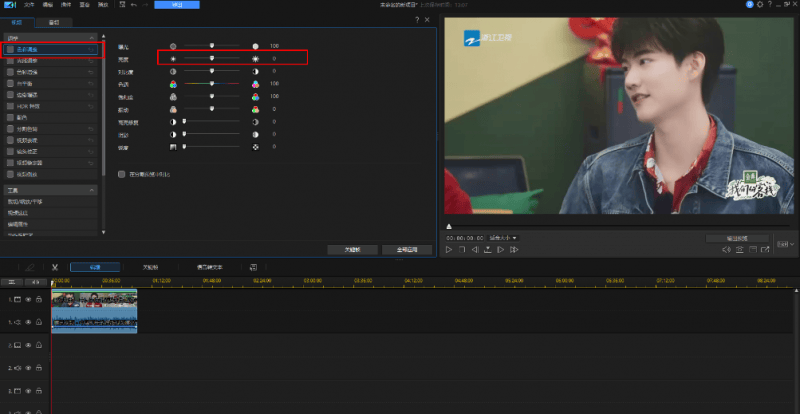Viewport: 800px width, 414px height.
Task: Step to the previous frame
Action: coord(474,249)
